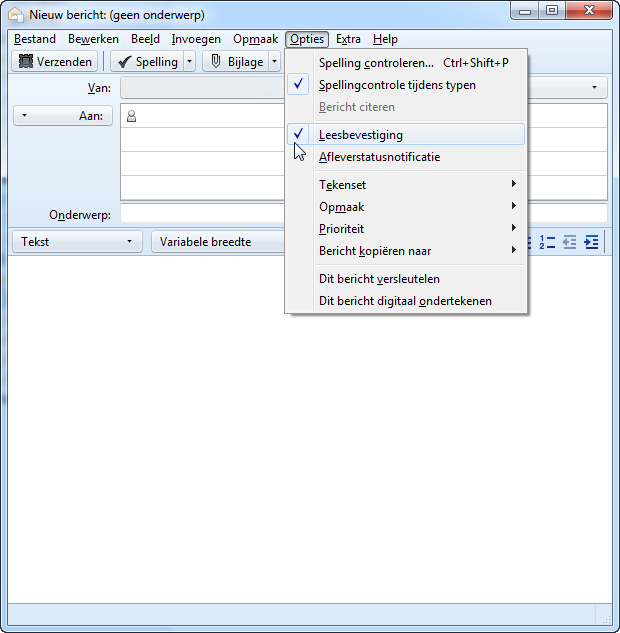This screenshot has height=633, width=620.
Task: Open the Opmaak menu in menu bar
Action: [x=256, y=39]
